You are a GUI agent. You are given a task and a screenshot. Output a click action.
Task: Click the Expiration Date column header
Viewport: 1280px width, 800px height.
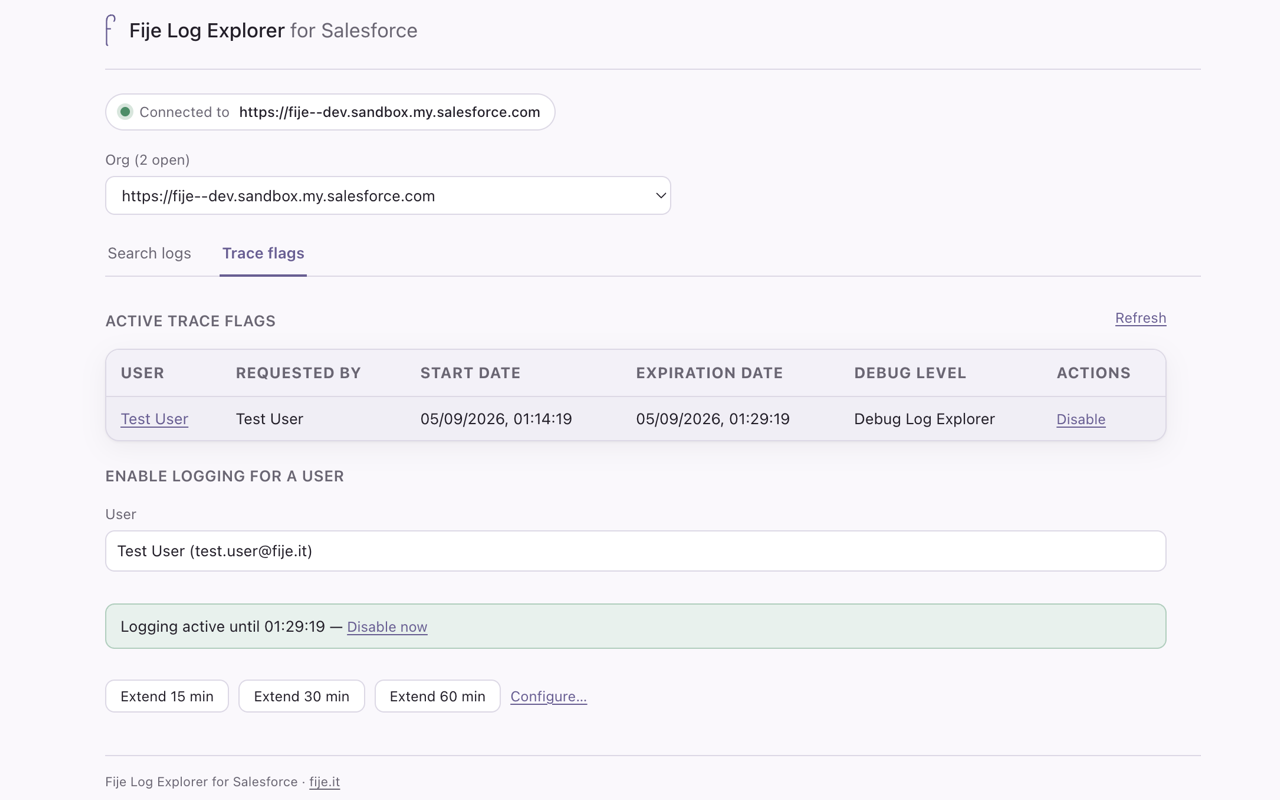tap(709, 373)
